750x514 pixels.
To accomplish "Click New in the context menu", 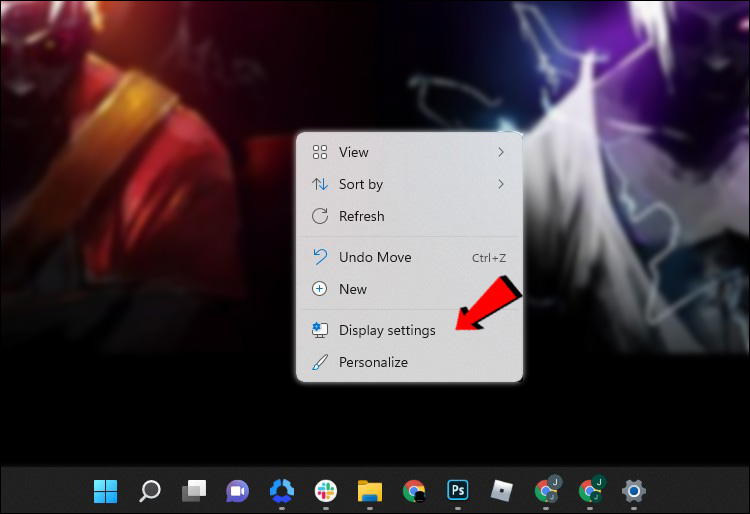I will tap(409, 289).
